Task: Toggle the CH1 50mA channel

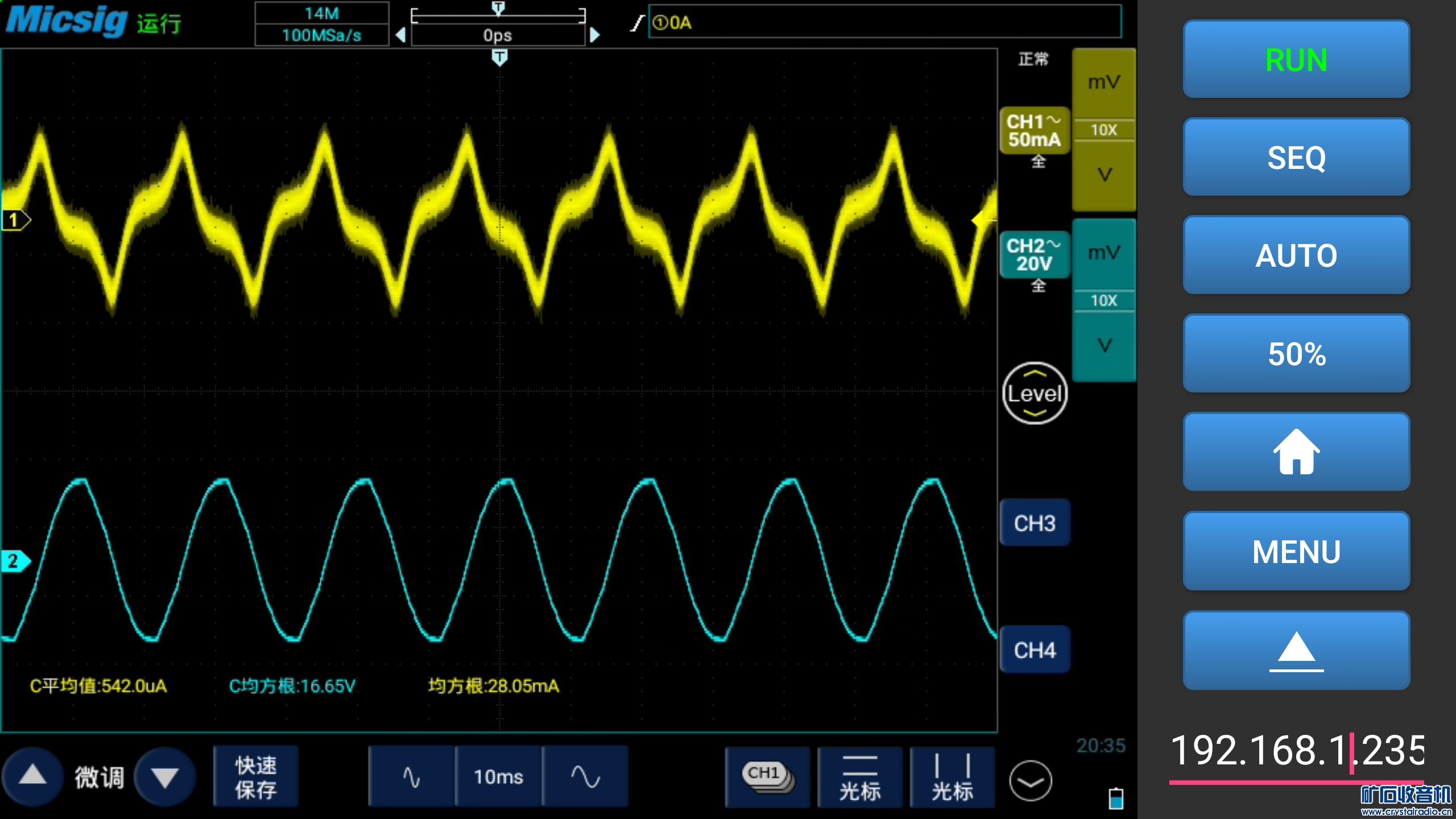Action: point(1035,131)
